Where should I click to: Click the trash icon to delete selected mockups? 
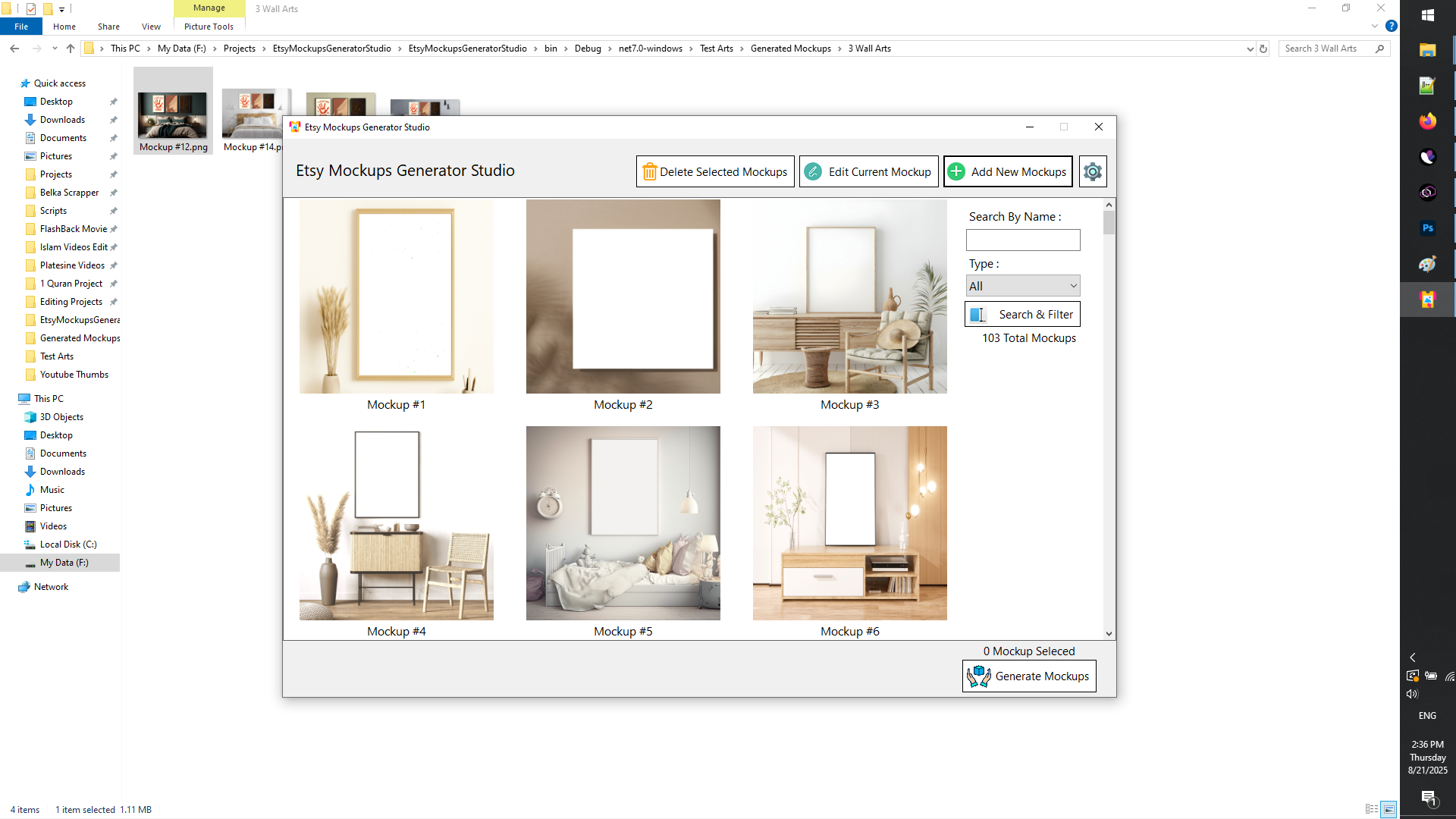point(650,171)
